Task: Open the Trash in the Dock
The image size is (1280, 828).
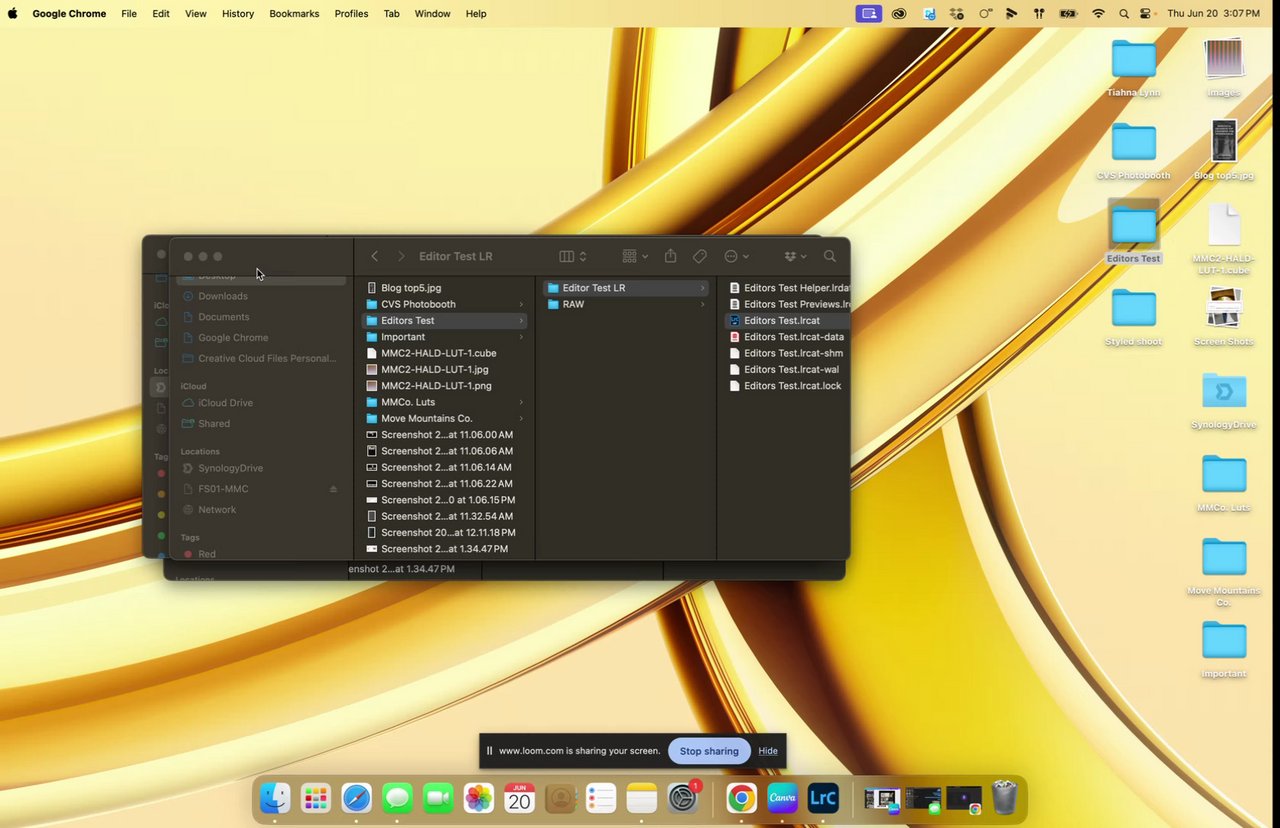Action: pyautogui.click(x=1004, y=798)
